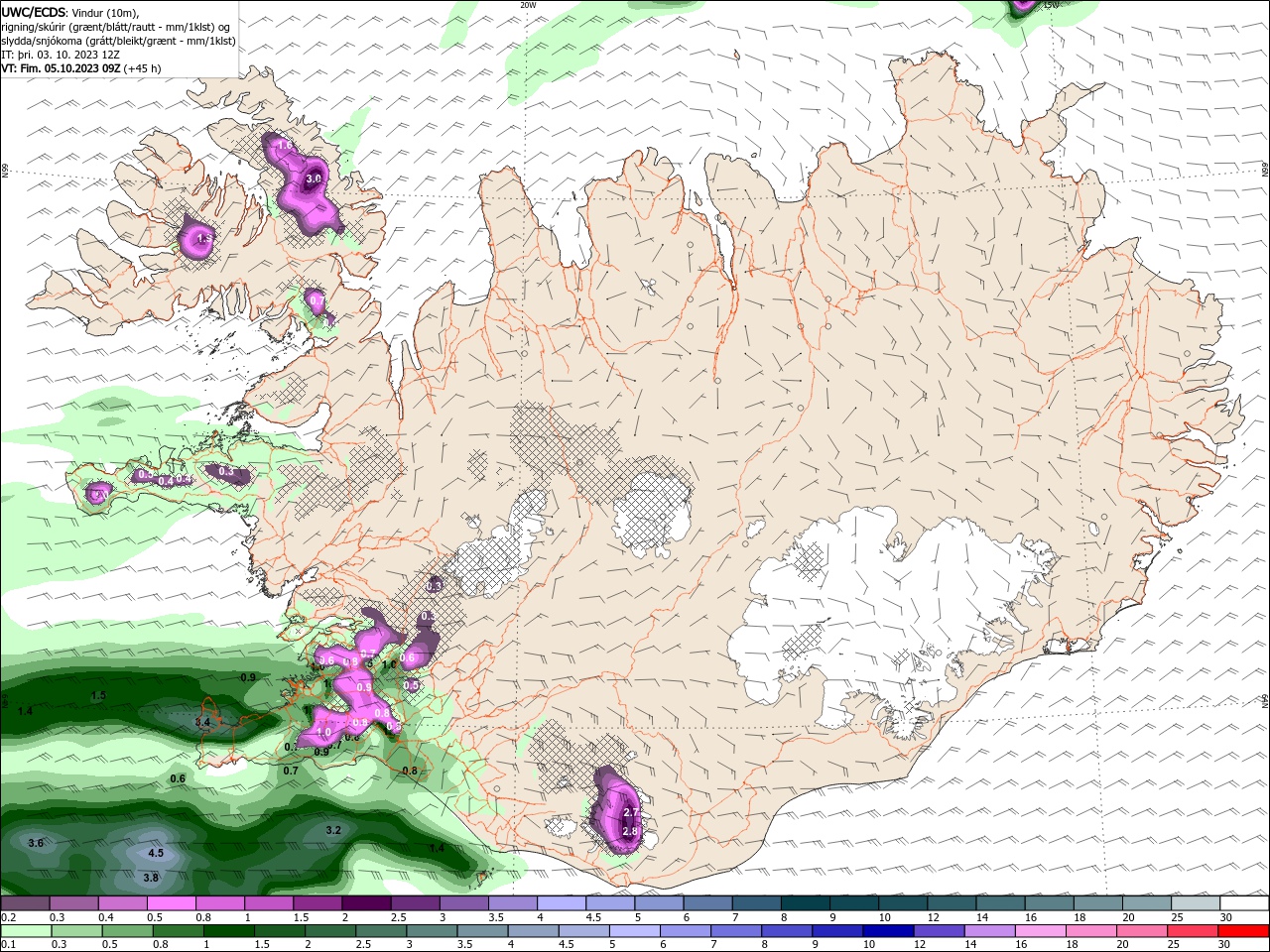The width and height of the screenshot is (1270, 952).
Task: Pick the deep navy blue 10 swatch in lower legend
Action: (x=889, y=931)
